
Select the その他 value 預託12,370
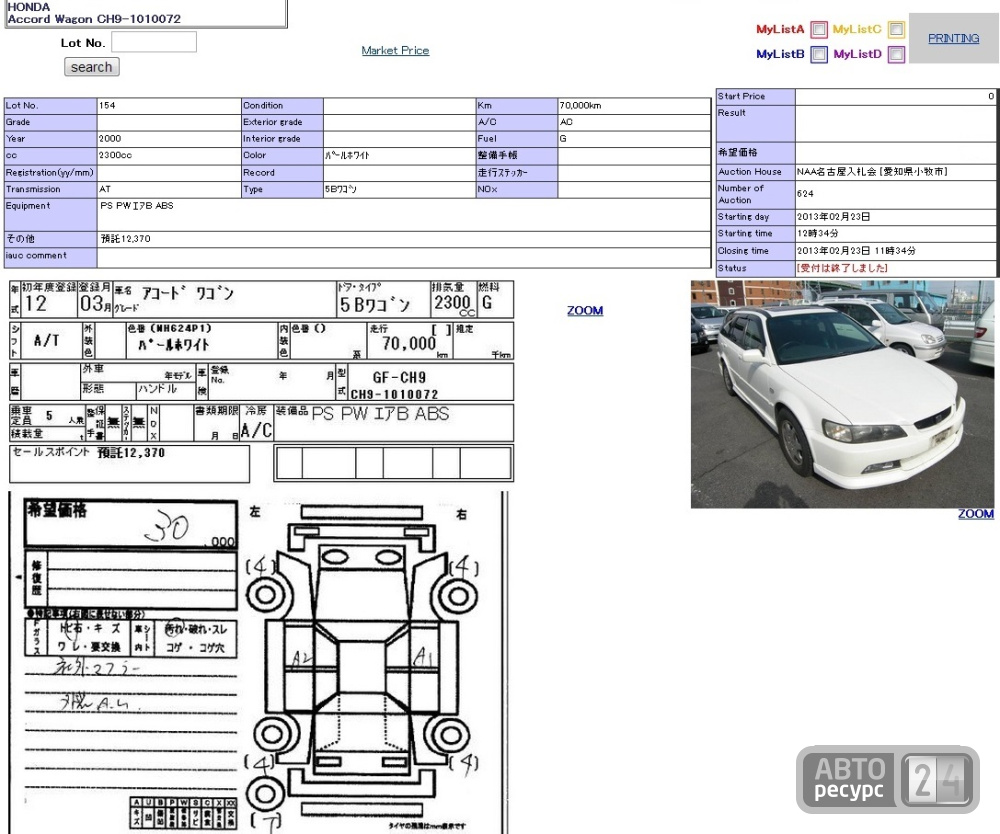(x=126, y=238)
